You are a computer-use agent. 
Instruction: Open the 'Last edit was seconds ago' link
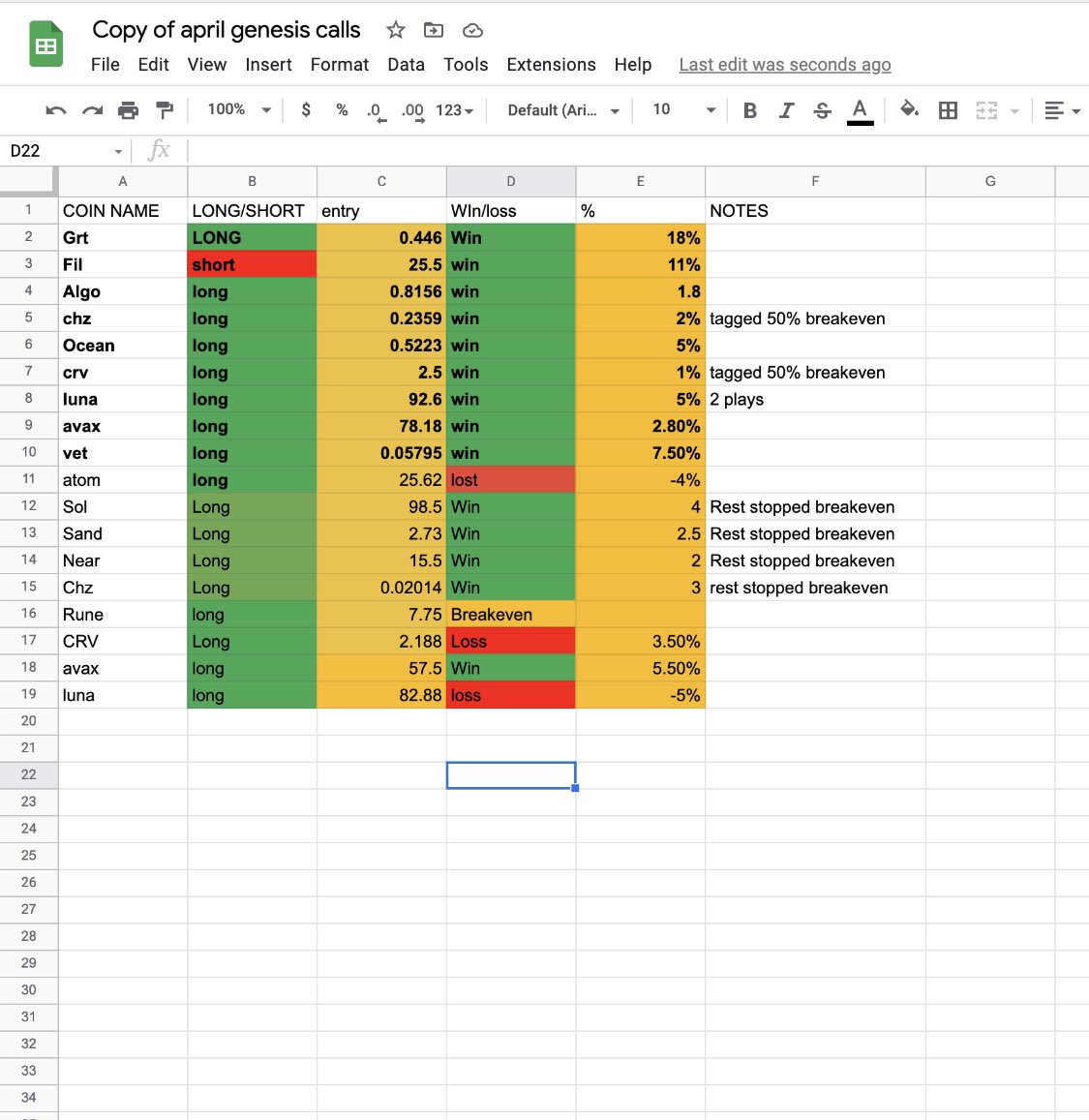click(x=785, y=64)
